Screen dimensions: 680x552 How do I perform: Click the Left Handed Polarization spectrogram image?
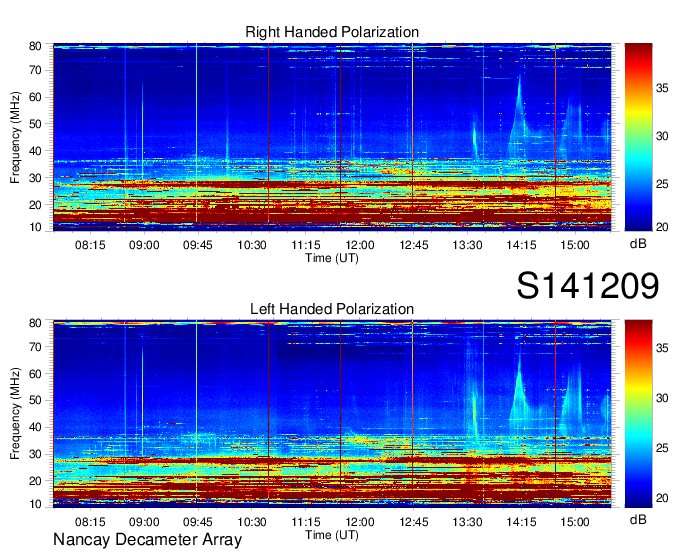click(332, 414)
